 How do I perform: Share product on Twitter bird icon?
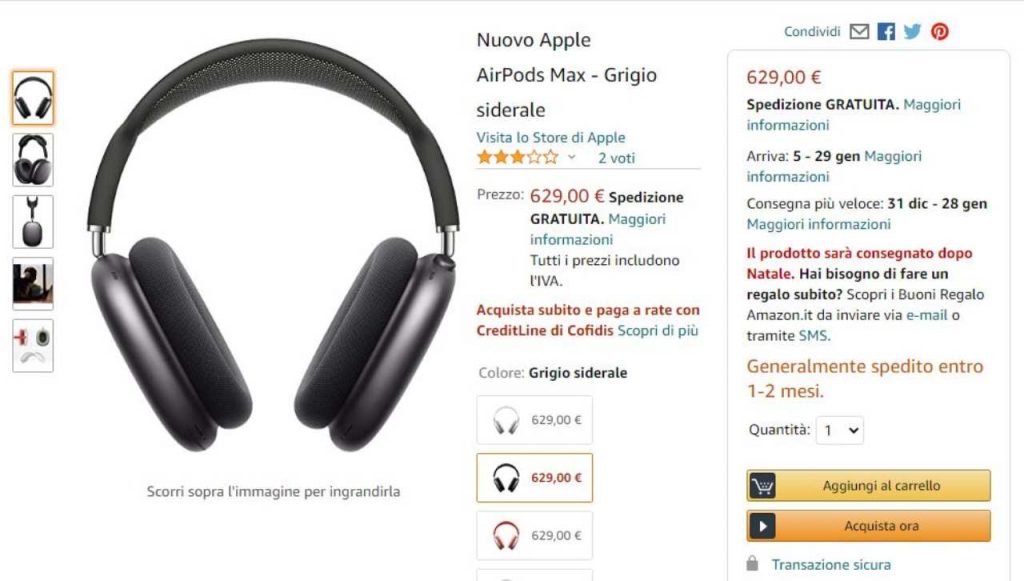[912, 31]
